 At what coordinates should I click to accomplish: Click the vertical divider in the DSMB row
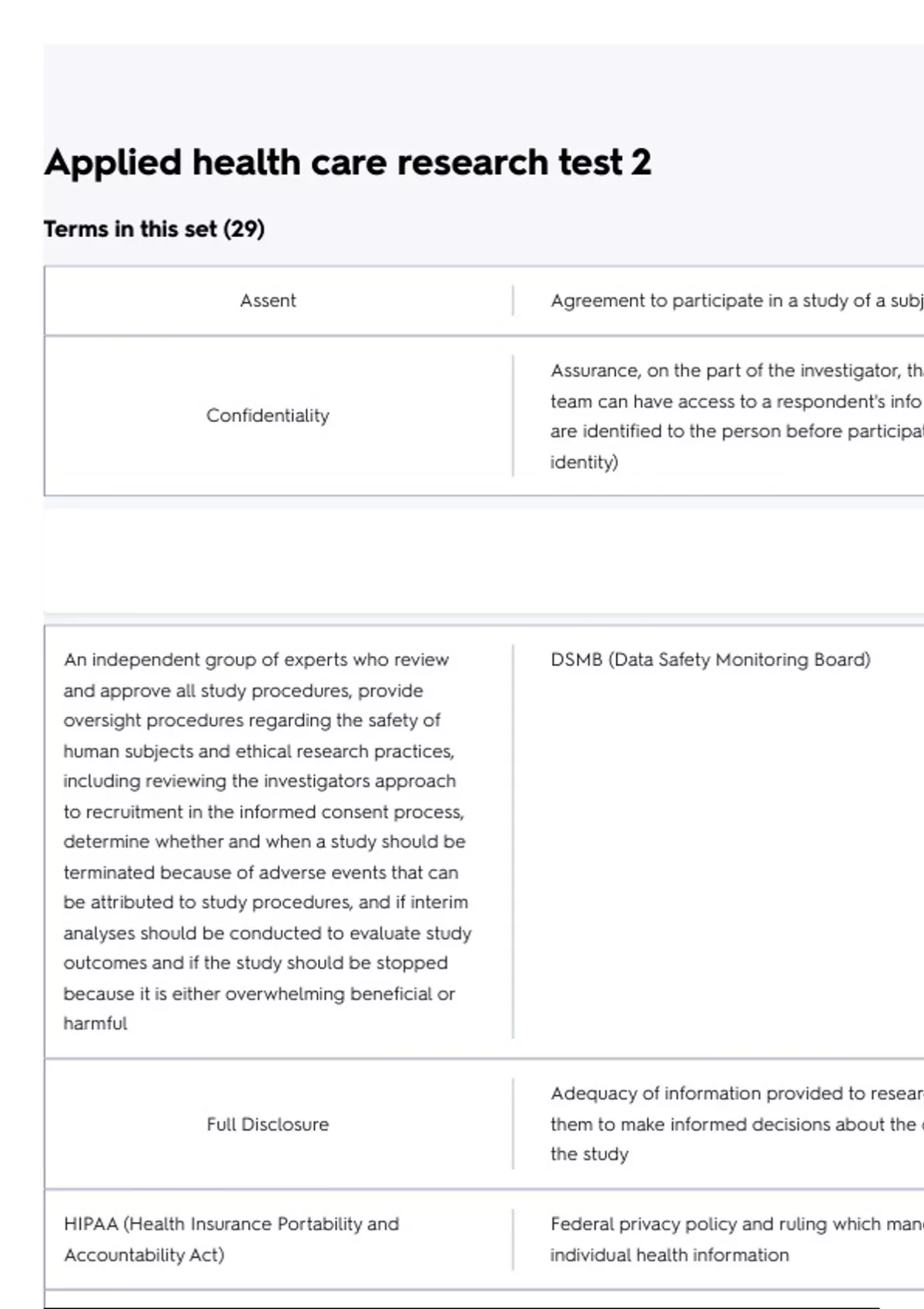(x=513, y=841)
